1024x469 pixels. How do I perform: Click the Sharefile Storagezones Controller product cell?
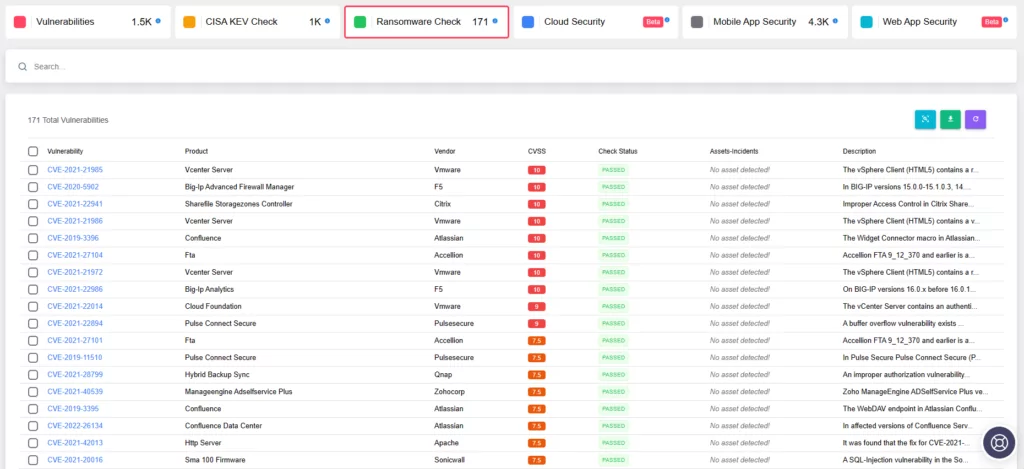coord(238,204)
